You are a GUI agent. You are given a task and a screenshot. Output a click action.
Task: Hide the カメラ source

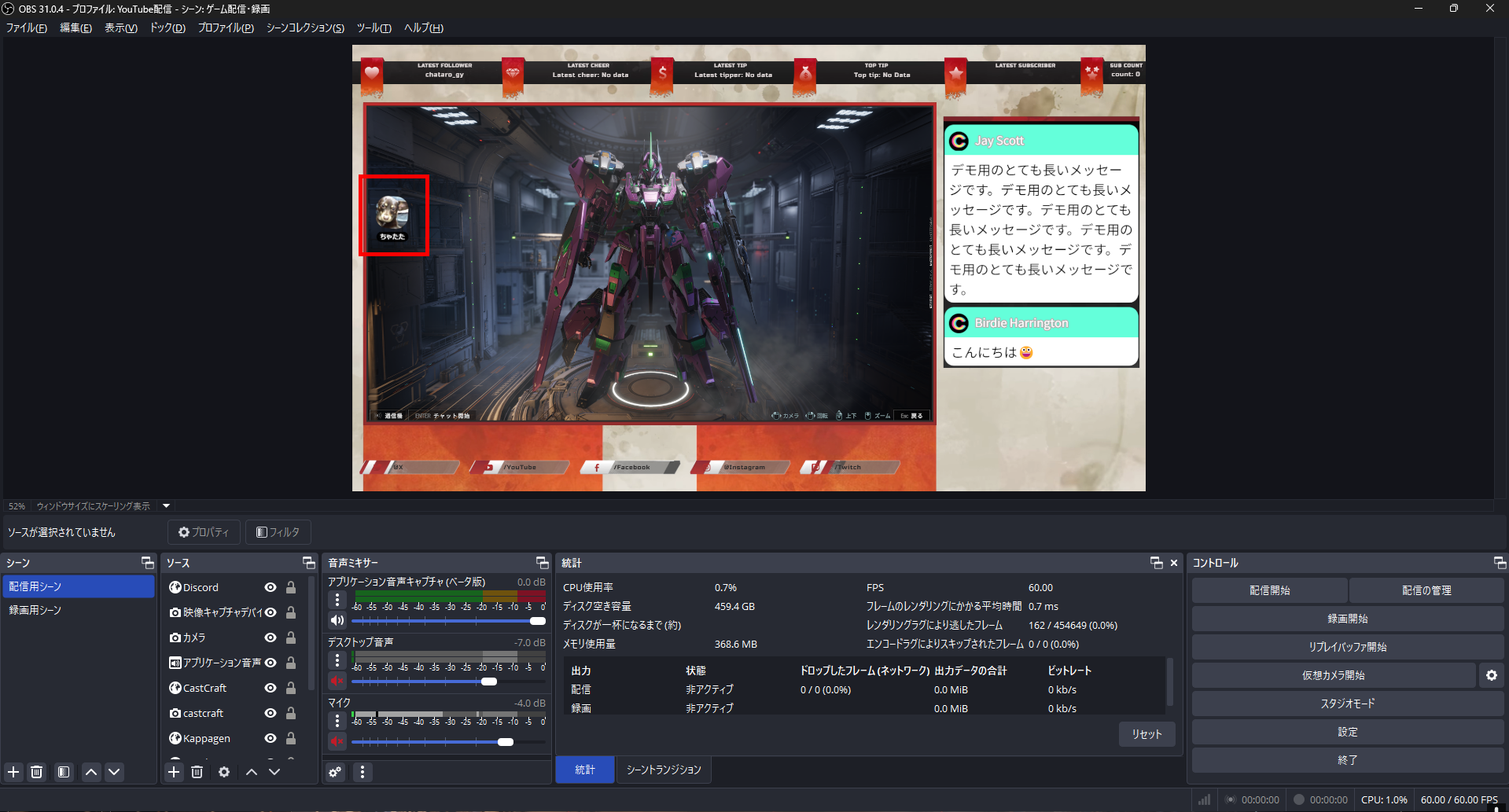click(271, 637)
